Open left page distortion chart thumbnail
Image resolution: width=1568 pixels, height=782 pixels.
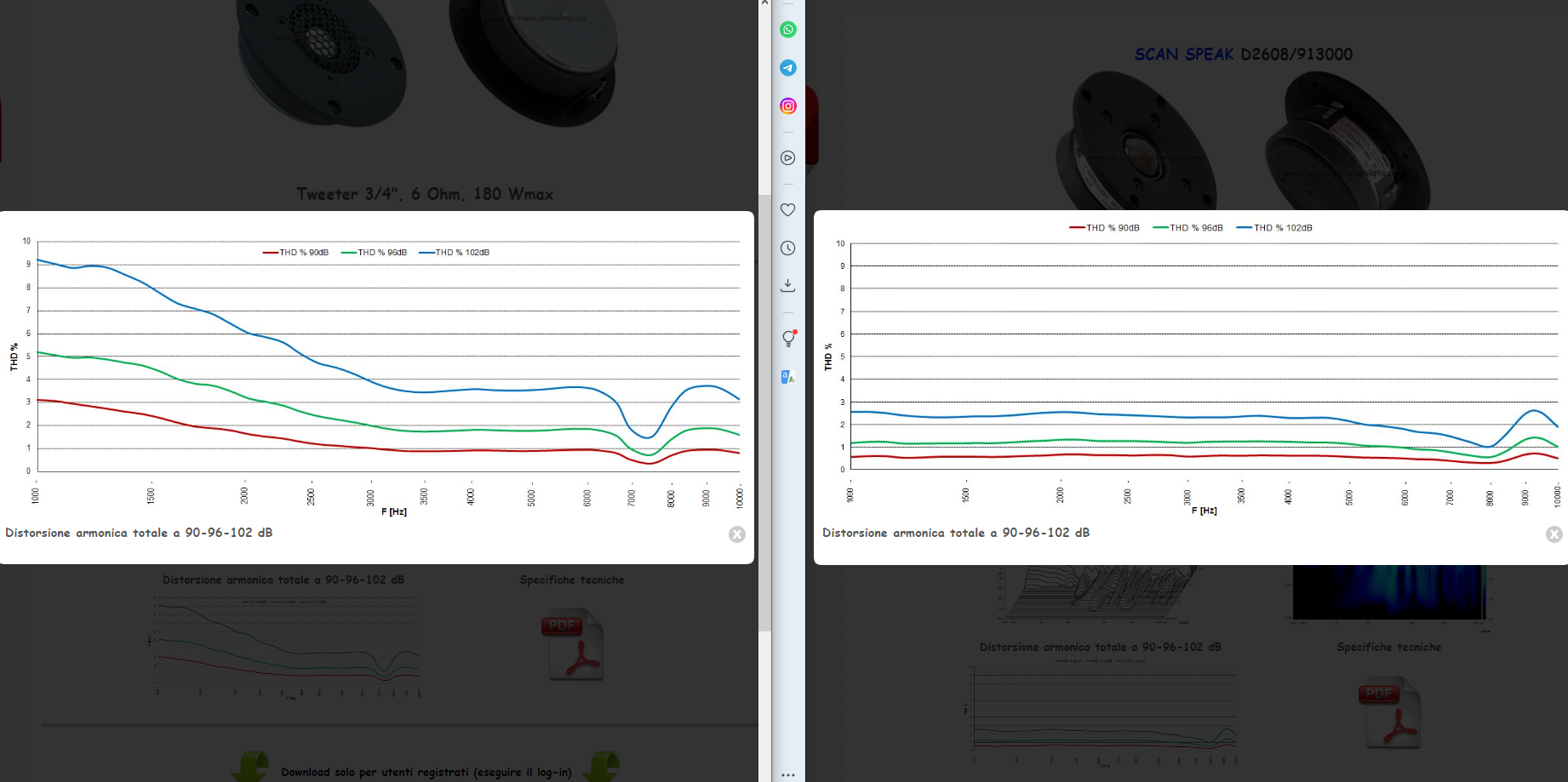pos(283,647)
